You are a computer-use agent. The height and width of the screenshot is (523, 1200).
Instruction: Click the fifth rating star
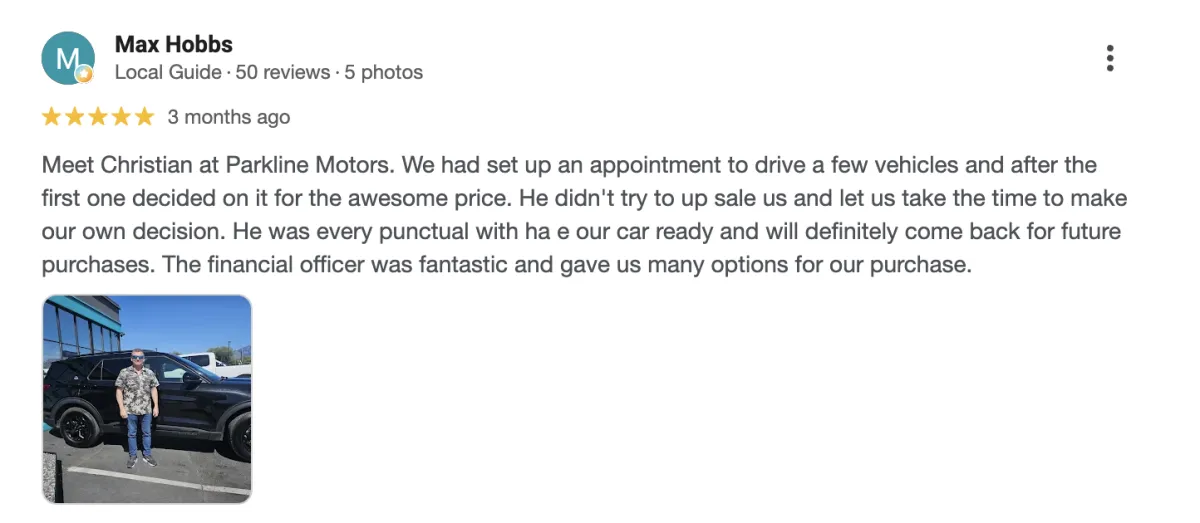[x=144, y=117]
